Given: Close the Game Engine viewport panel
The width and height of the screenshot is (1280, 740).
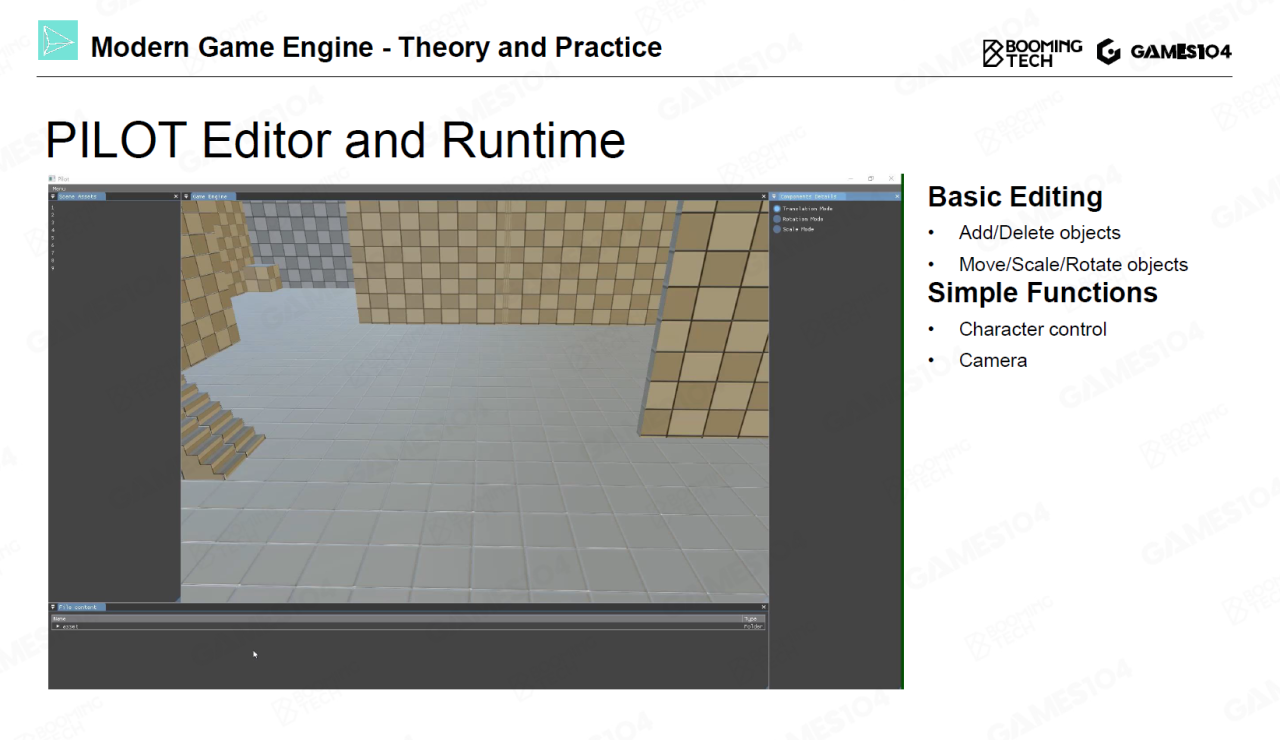Looking at the screenshot, I should click(x=764, y=197).
